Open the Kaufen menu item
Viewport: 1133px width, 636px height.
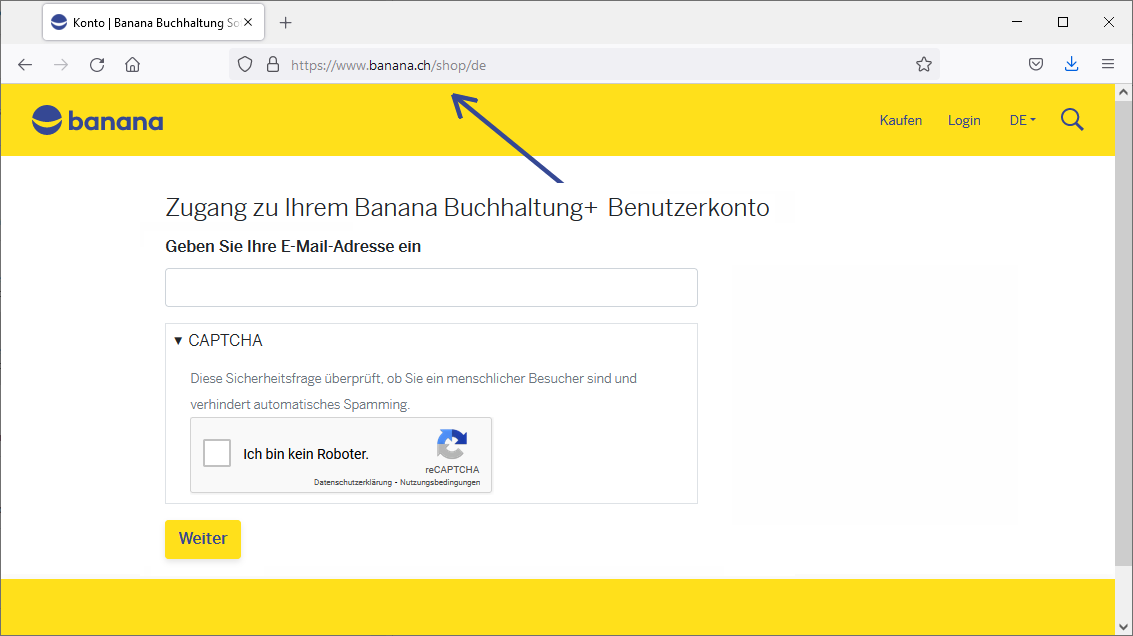tap(900, 120)
